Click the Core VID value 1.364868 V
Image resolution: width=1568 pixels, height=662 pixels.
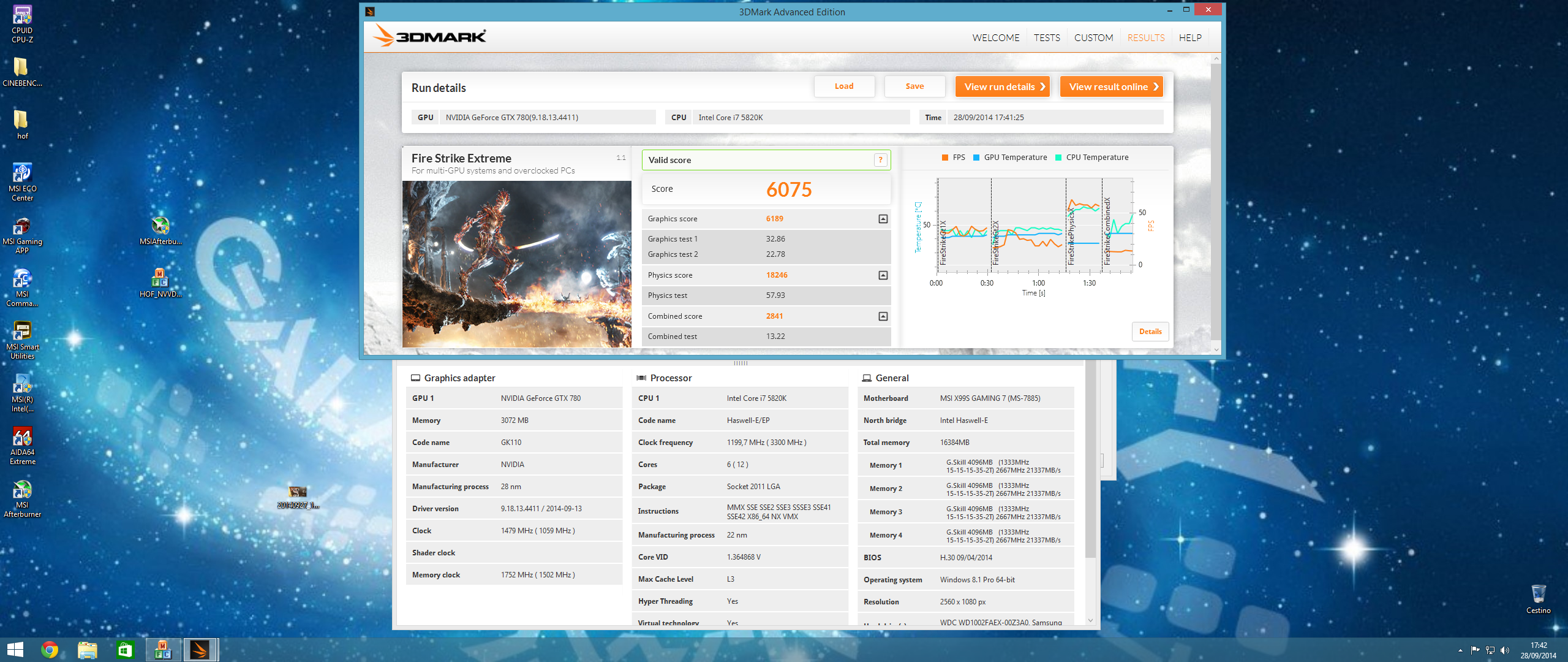point(744,557)
